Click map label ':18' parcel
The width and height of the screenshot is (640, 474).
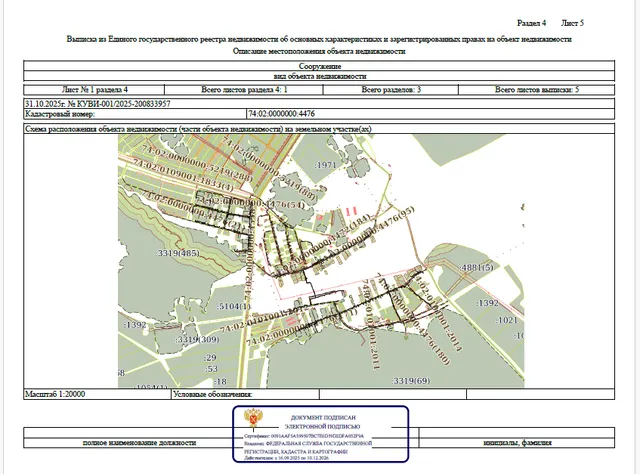point(220,382)
